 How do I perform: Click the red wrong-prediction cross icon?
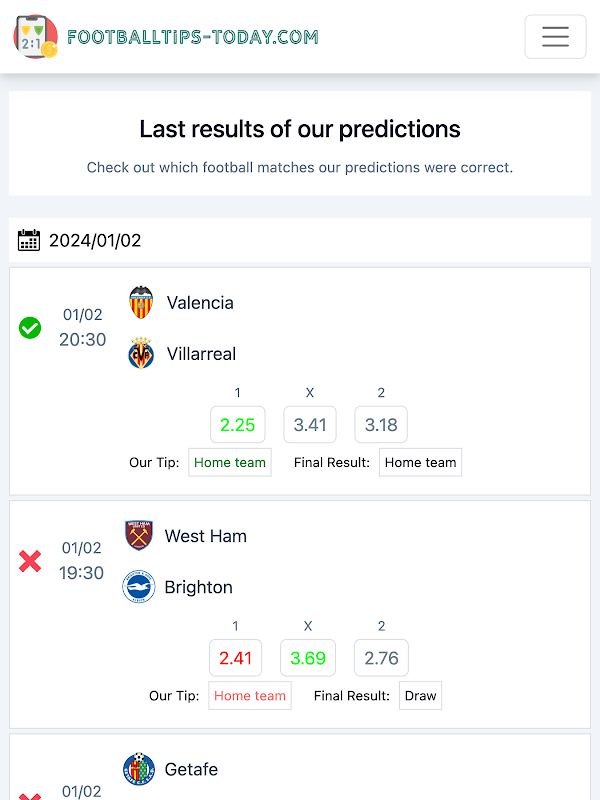pyautogui.click(x=30, y=561)
